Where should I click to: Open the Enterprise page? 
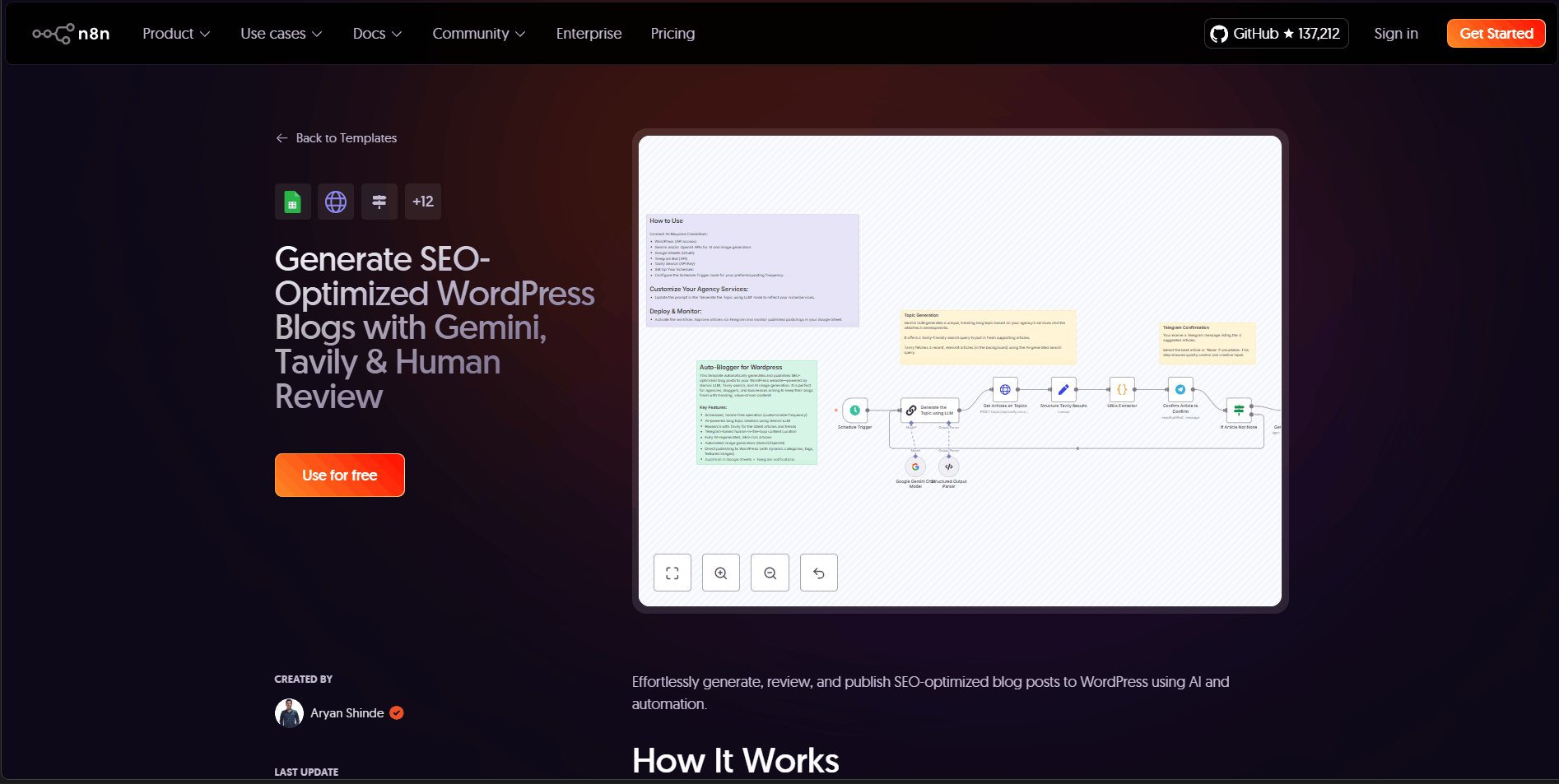pos(589,34)
